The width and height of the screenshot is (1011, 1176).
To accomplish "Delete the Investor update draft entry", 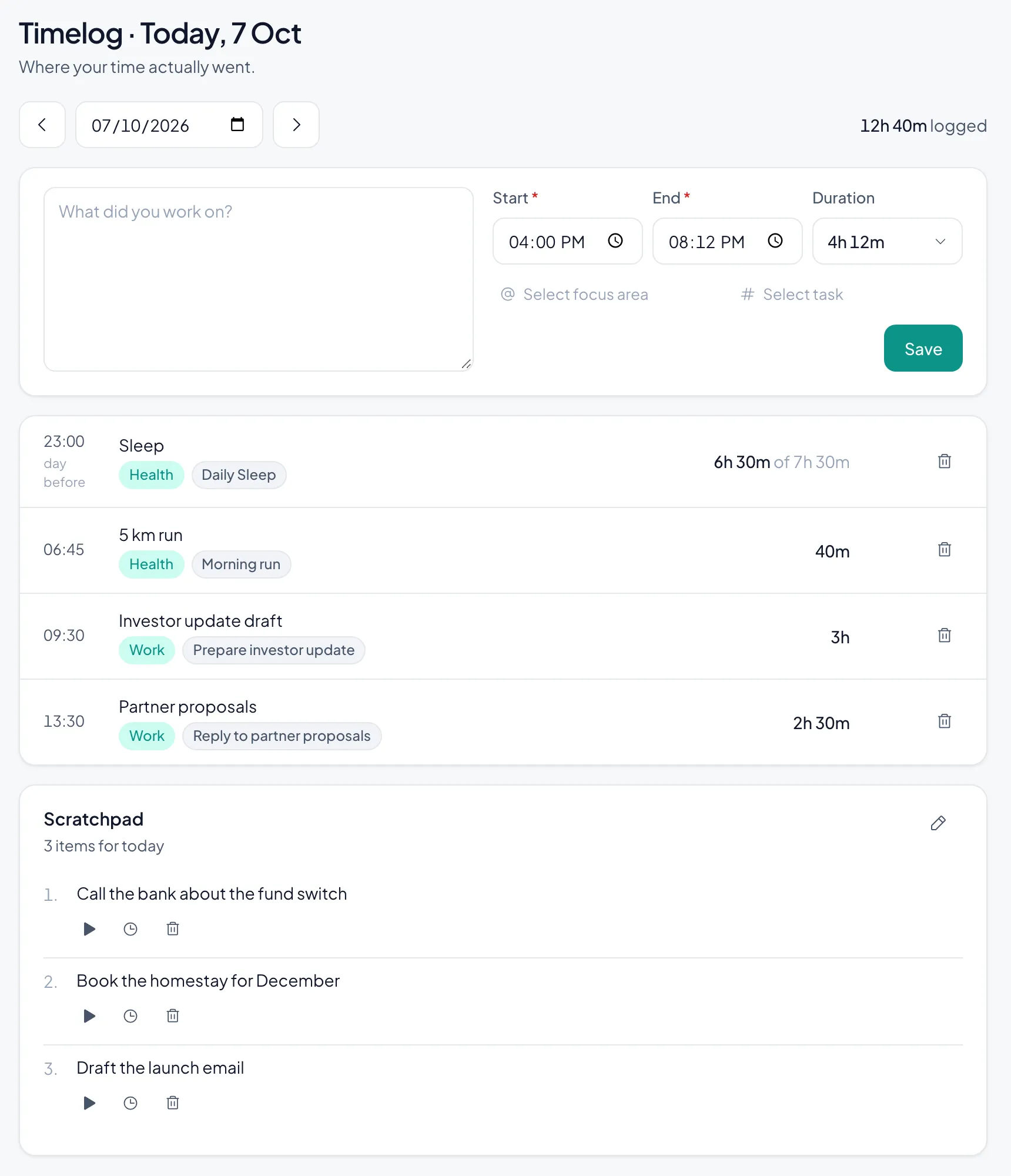I will [x=945, y=636].
